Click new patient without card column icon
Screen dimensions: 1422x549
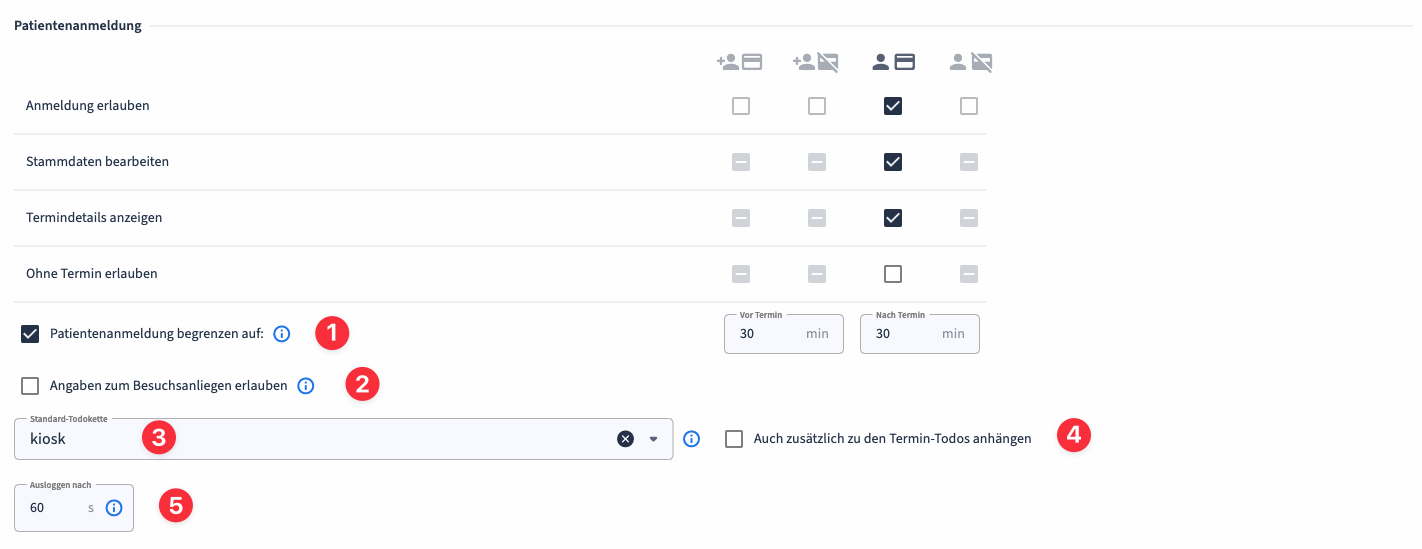(x=816, y=62)
